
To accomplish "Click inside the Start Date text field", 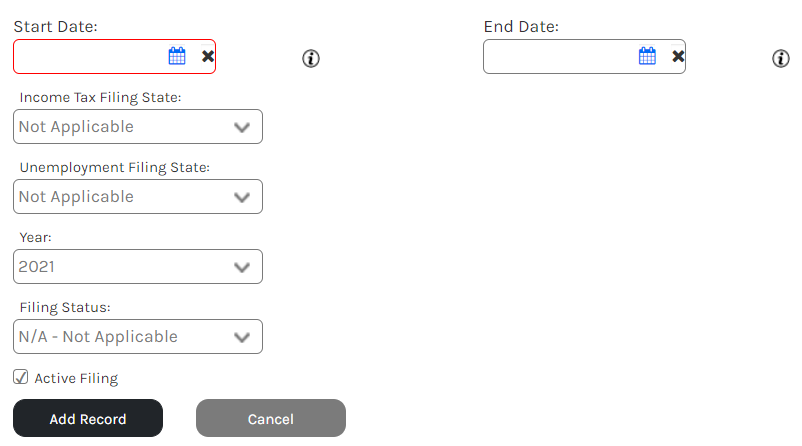I will [x=90, y=56].
